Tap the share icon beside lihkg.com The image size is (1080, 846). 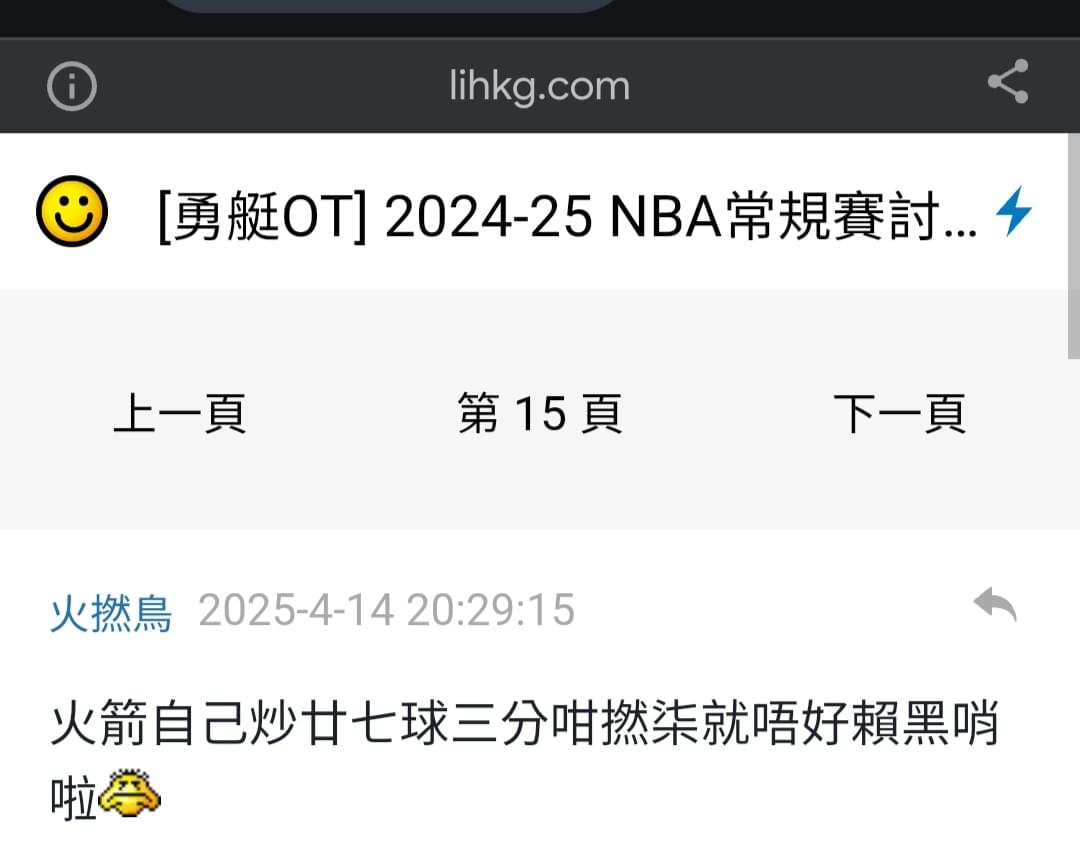point(1008,82)
